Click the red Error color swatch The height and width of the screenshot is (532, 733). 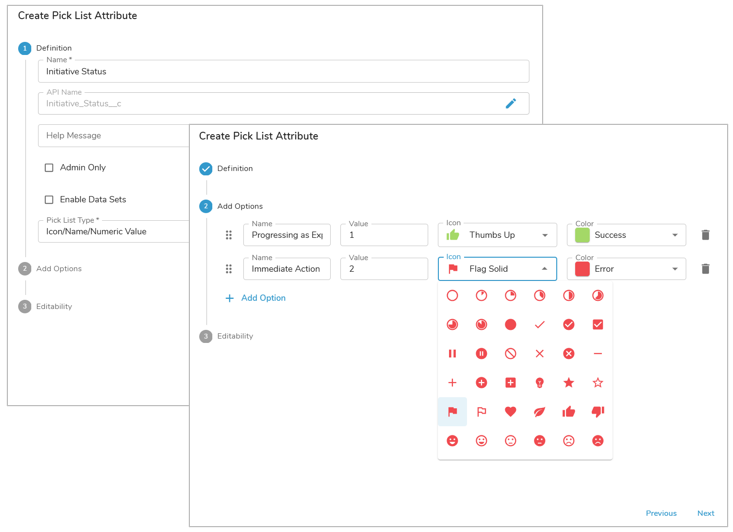point(582,269)
